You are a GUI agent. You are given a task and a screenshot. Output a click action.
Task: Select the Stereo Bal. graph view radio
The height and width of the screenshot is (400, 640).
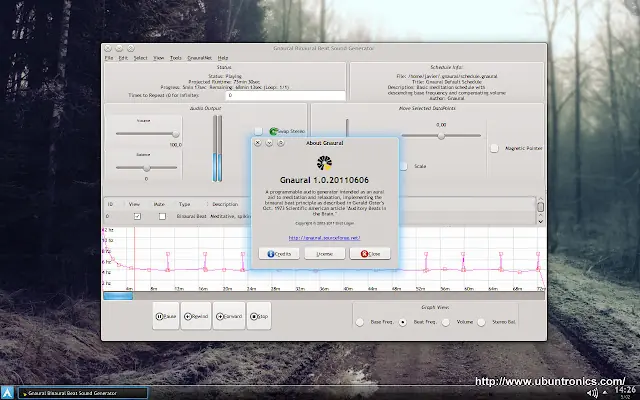[x=482, y=322]
